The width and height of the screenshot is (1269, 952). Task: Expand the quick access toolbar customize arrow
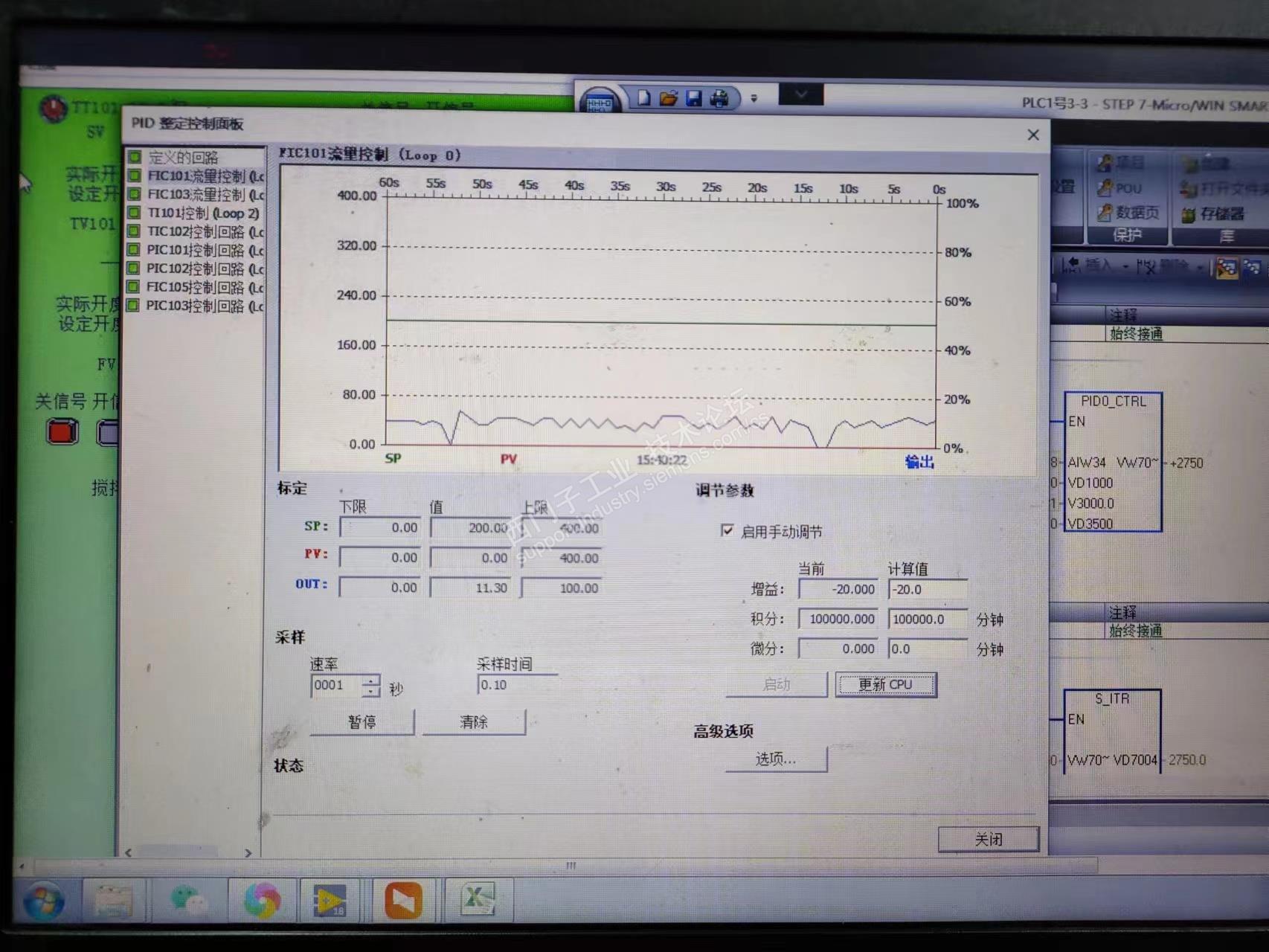pos(754,98)
